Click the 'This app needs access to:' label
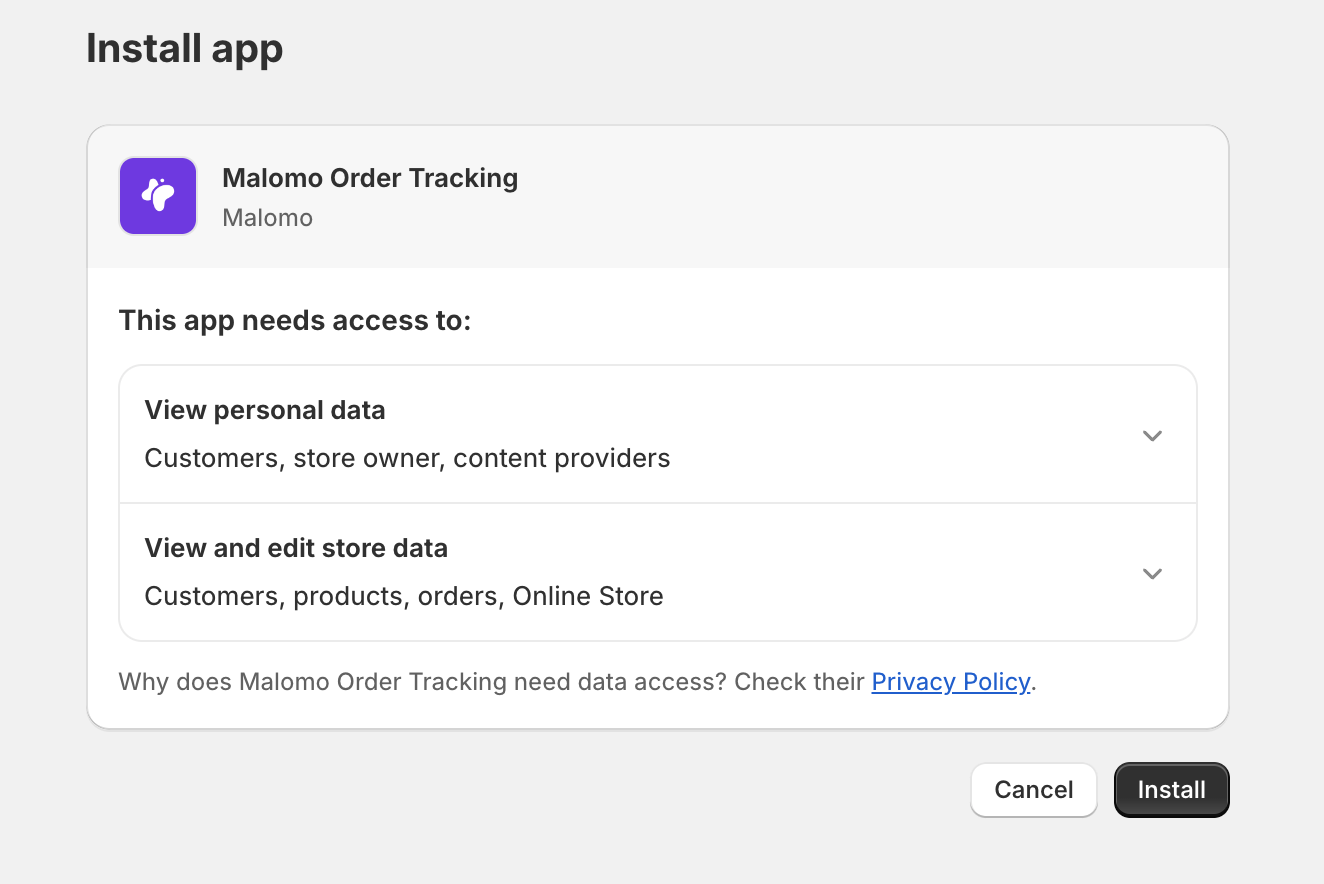This screenshot has height=884, width=1324. tap(294, 321)
